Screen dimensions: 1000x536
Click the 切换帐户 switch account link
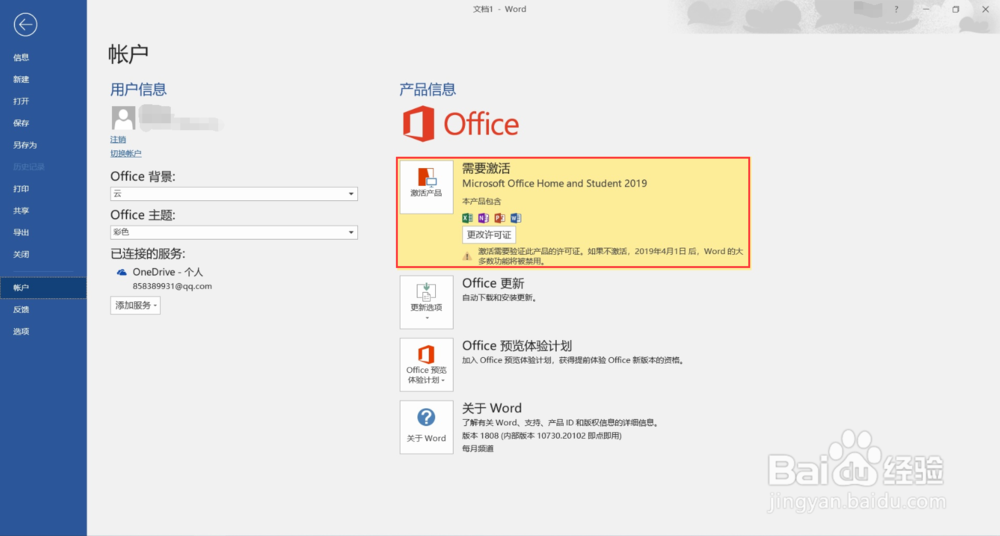[x=126, y=154]
